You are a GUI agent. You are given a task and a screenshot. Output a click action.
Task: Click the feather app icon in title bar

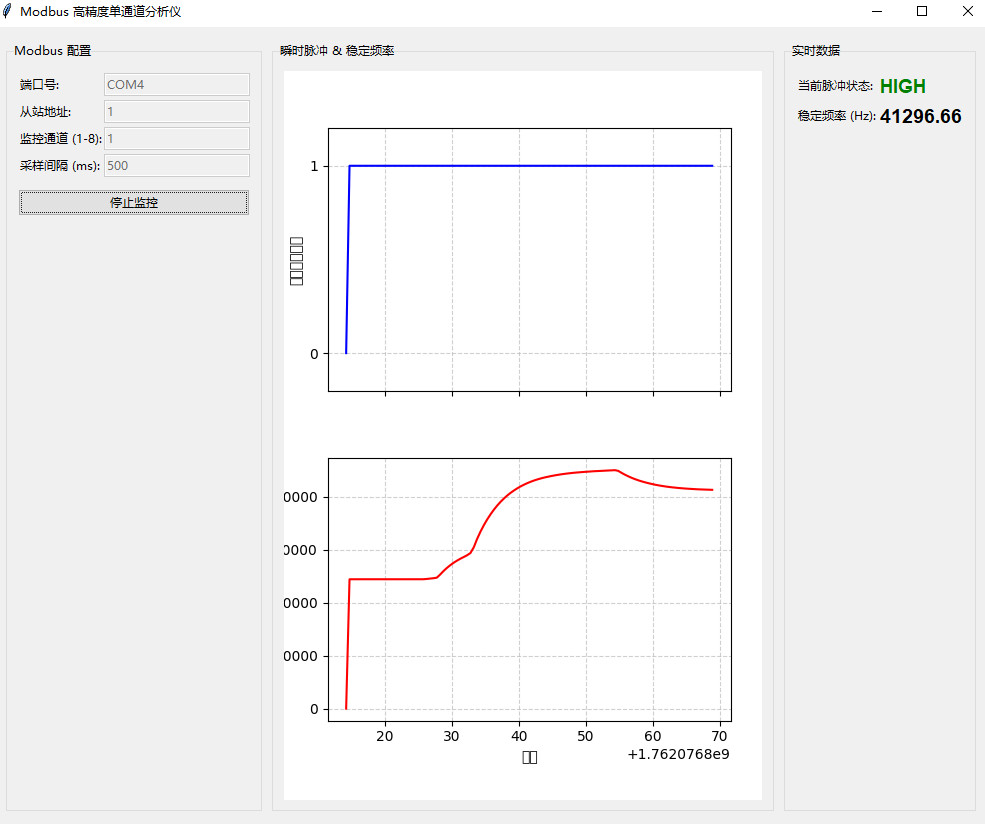tap(9, 12)
